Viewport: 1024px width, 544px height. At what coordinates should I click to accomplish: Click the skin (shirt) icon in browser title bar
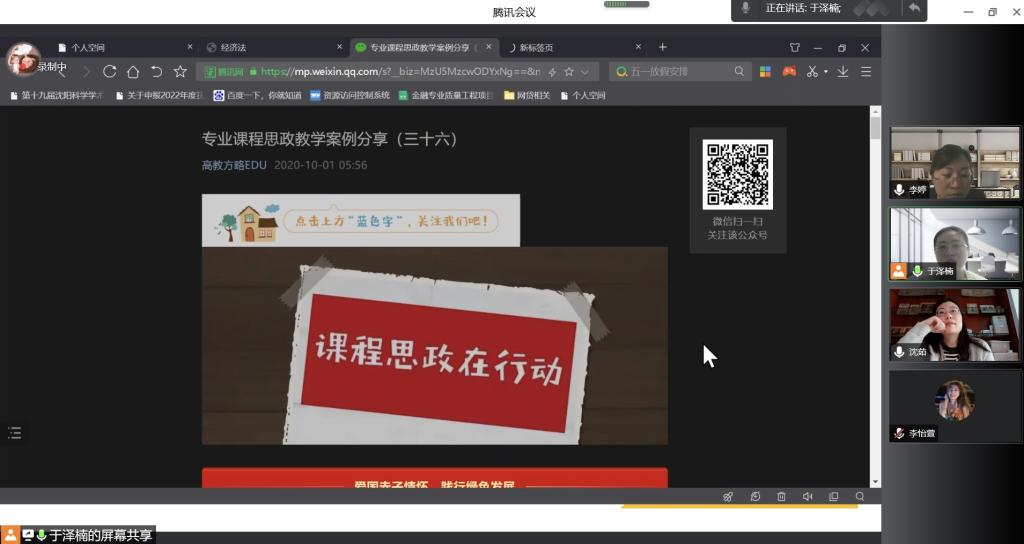coord(795,48)
